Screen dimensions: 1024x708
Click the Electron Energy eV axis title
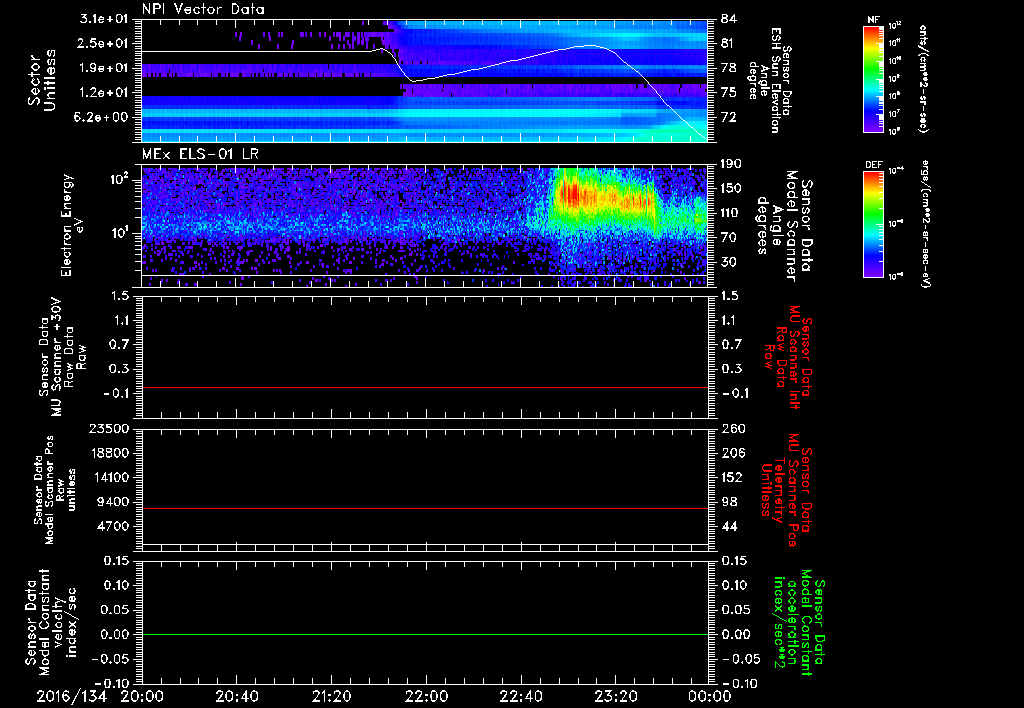73,225
